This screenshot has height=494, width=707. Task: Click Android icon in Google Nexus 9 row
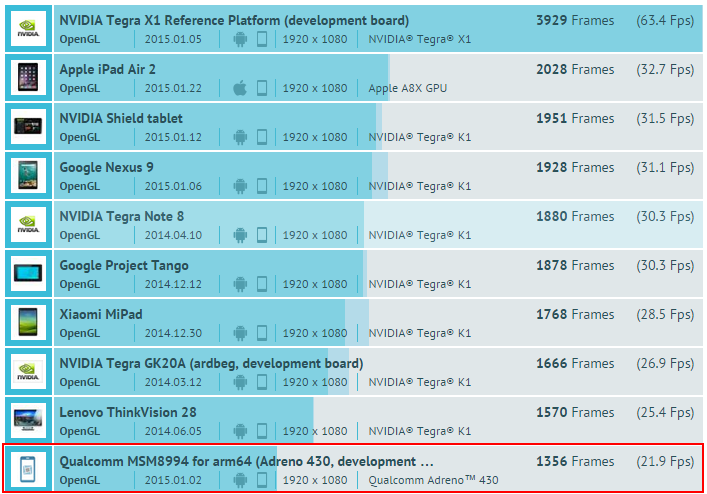(x=240, y=186)
